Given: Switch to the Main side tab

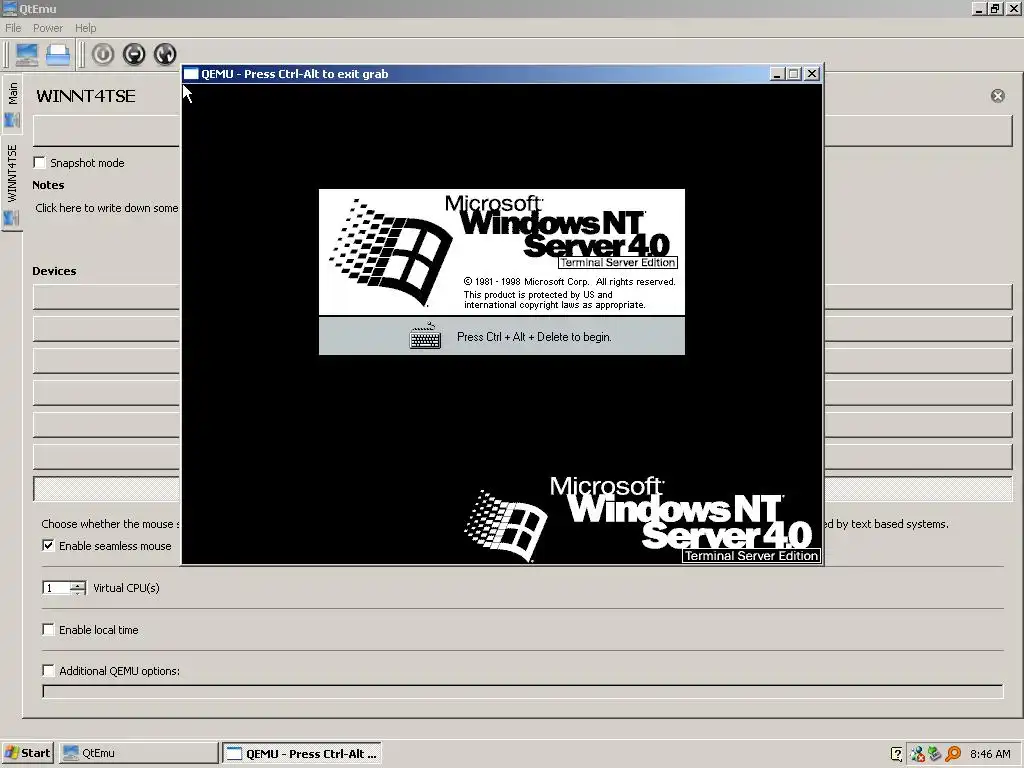Looking at the screenshot, I should click(12, 103).
